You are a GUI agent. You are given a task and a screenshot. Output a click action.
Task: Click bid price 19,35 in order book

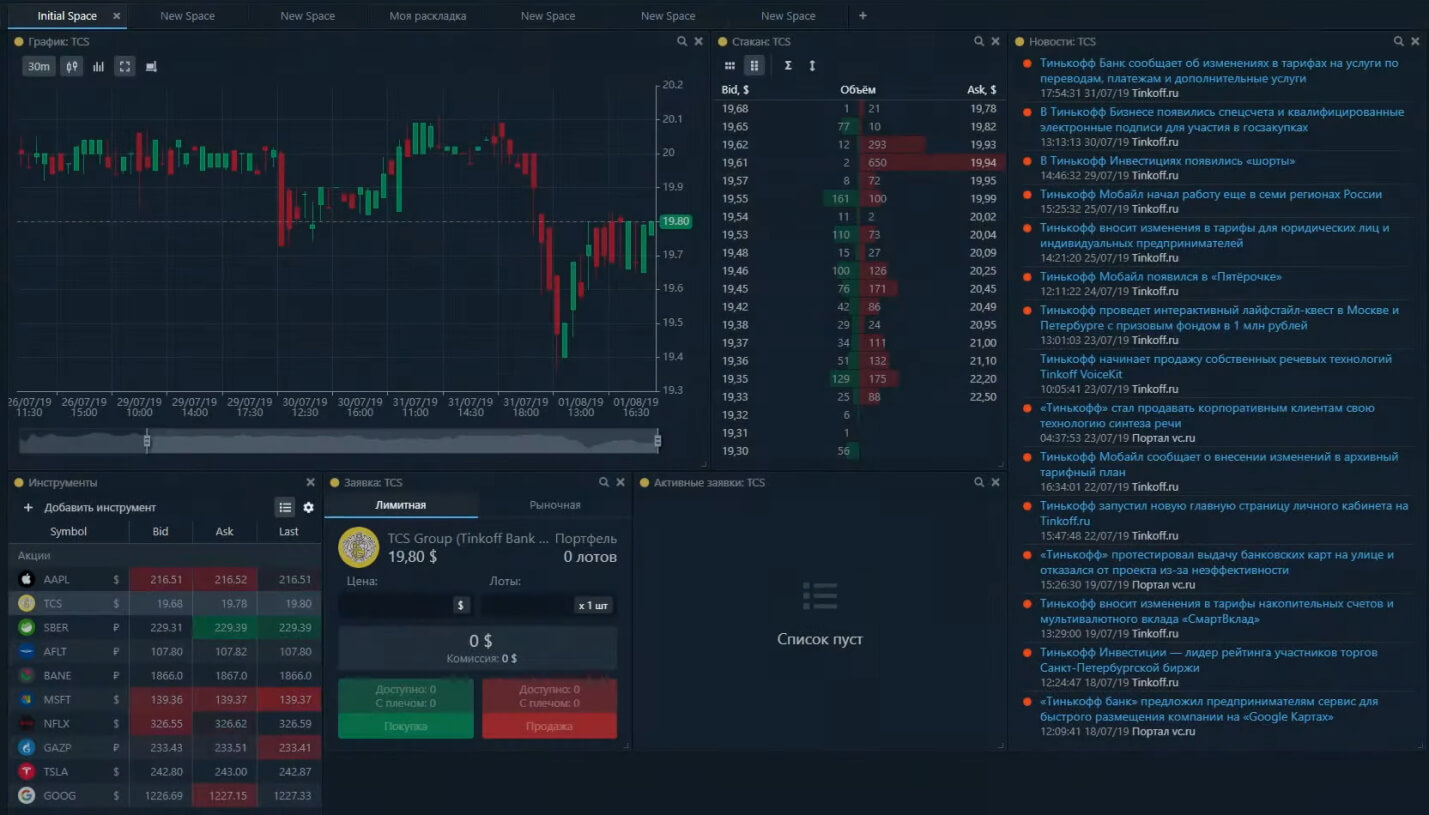(735, 378)
